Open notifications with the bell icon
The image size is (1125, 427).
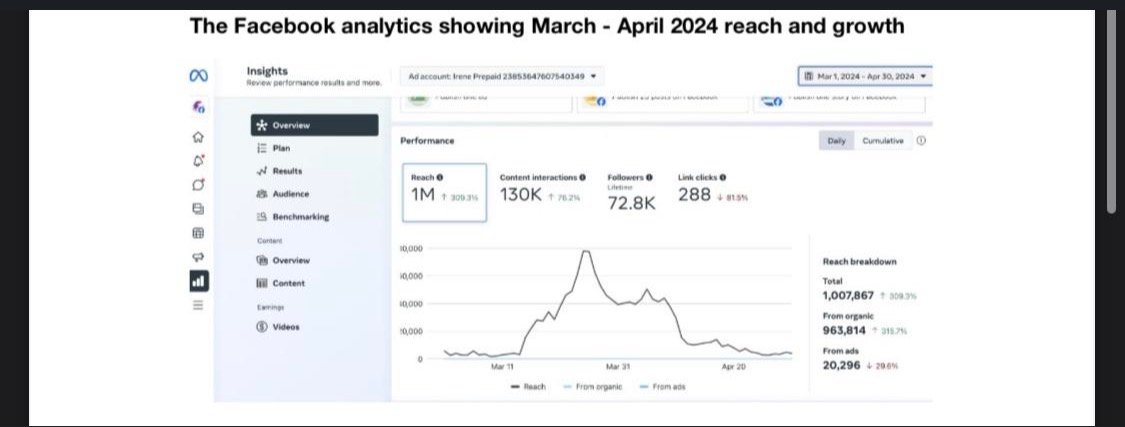pos(199,161)
